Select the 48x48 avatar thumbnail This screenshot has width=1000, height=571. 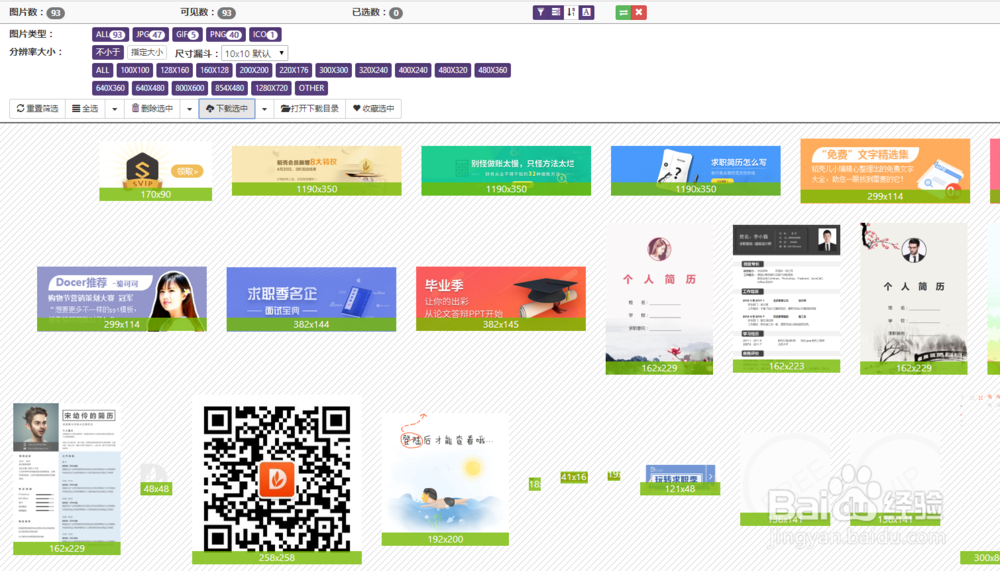tap(156, 479)
